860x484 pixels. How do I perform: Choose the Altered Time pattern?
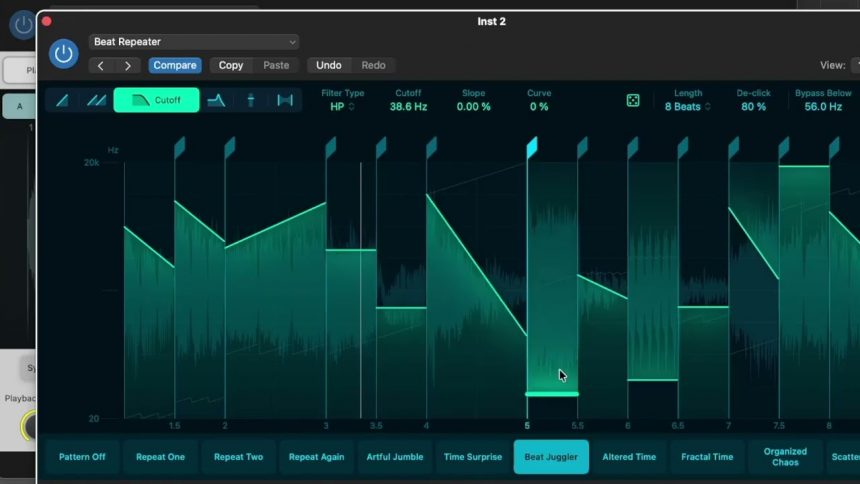[x=629, y=457]
